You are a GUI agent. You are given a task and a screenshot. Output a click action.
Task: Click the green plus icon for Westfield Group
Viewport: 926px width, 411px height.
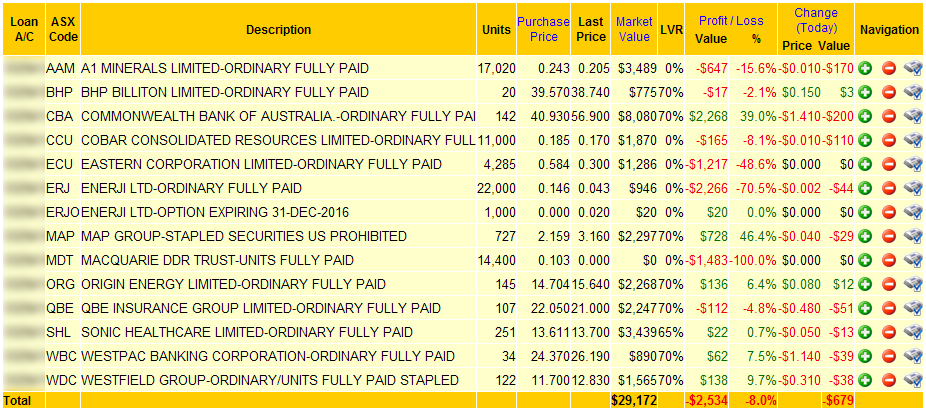tap(865, 380)
